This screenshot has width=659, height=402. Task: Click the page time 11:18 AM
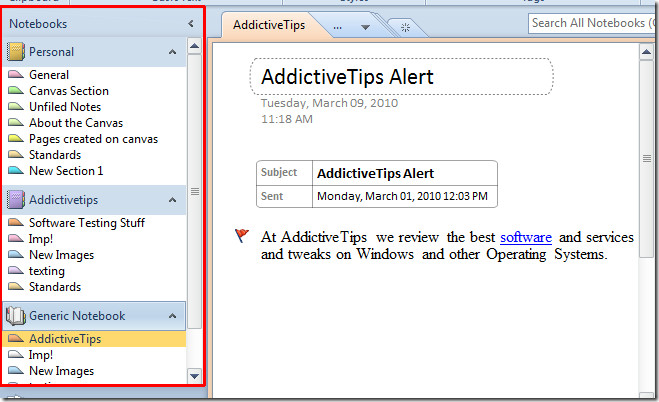tap(287, 119)
